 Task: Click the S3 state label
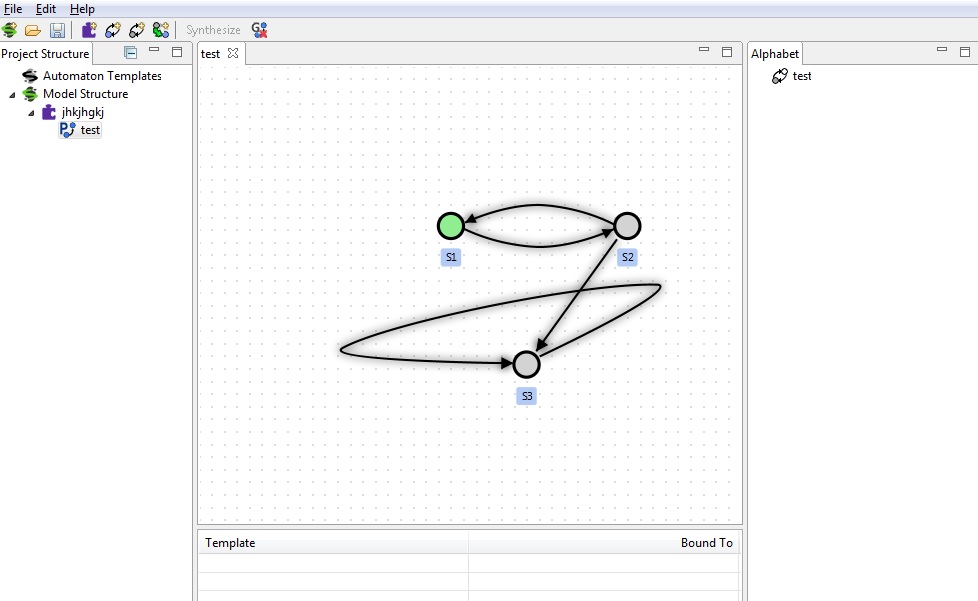click(x=527, y=396)
